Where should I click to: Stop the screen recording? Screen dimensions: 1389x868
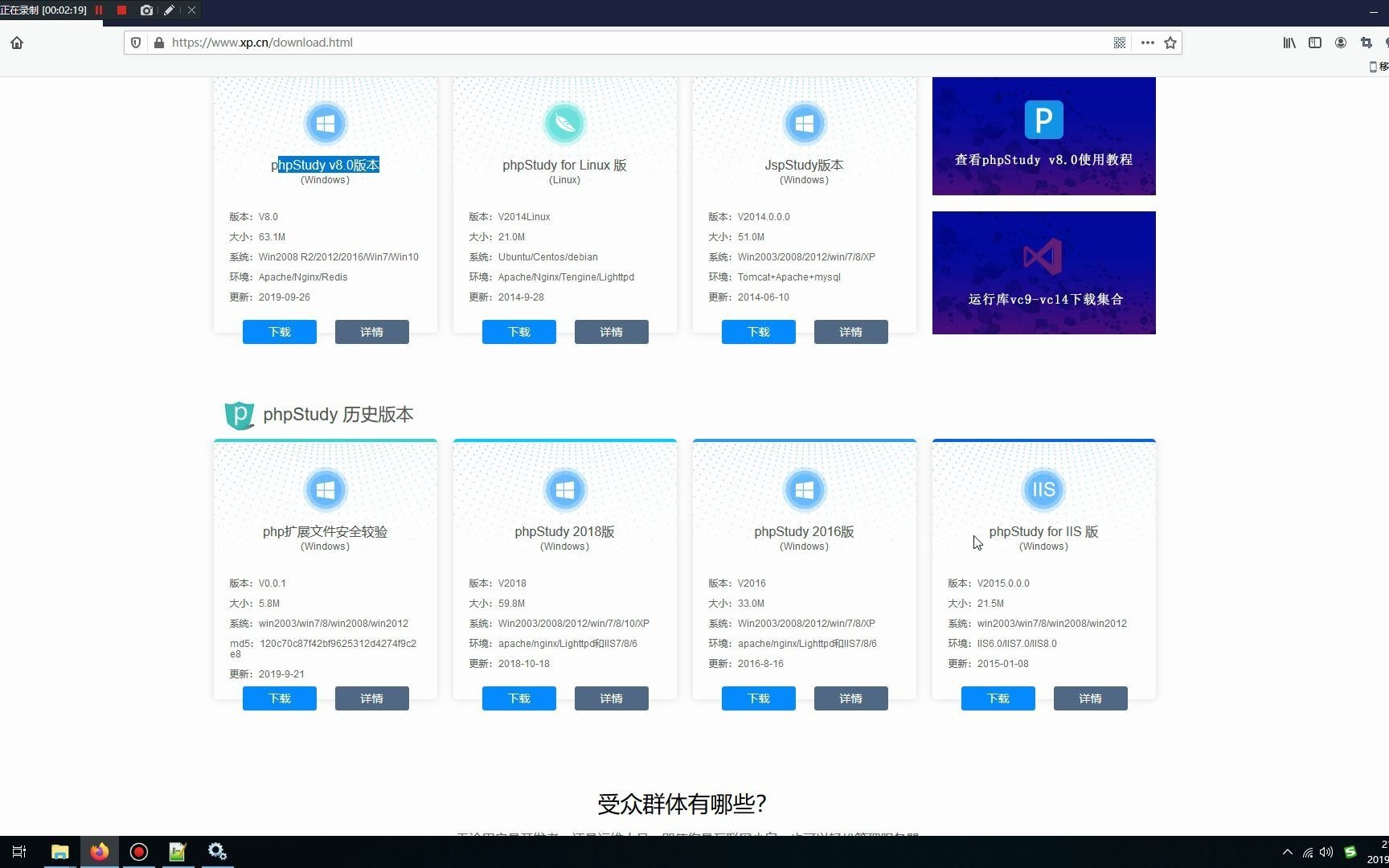pyautogui.click(x=121, y=10)
